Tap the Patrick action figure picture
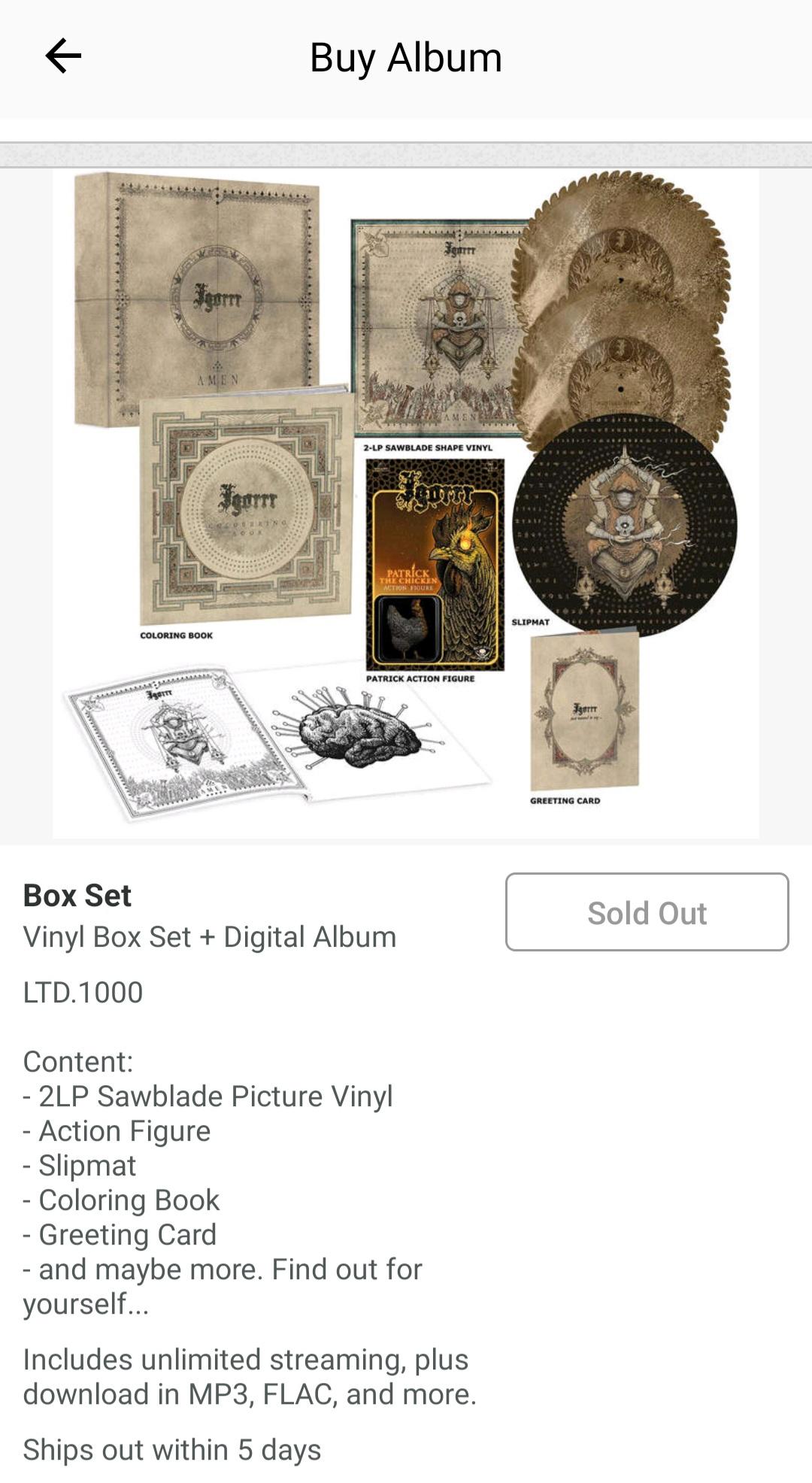The width and height of the screenshot is (812, 1483). pos(435,564)
